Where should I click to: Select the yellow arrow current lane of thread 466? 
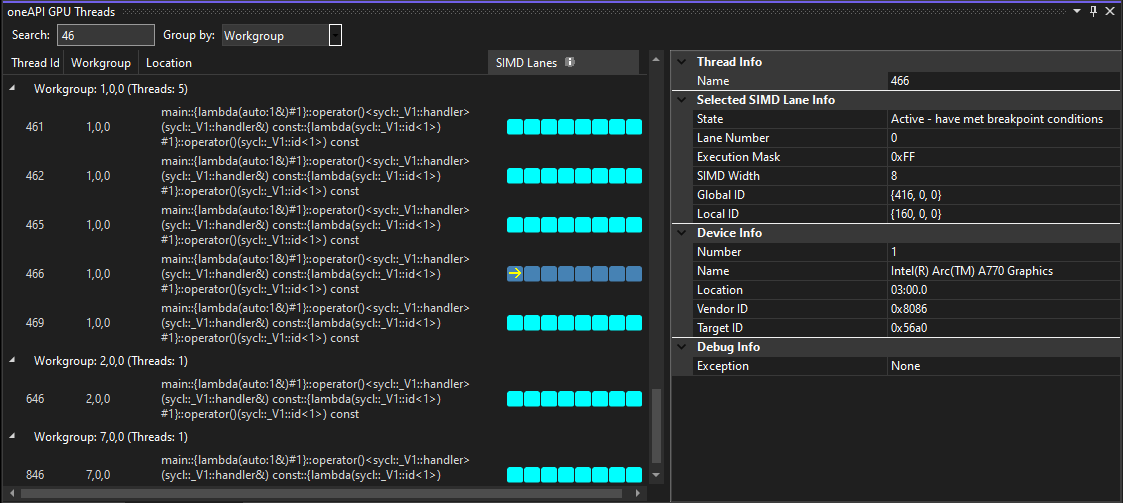pos(514,274)
